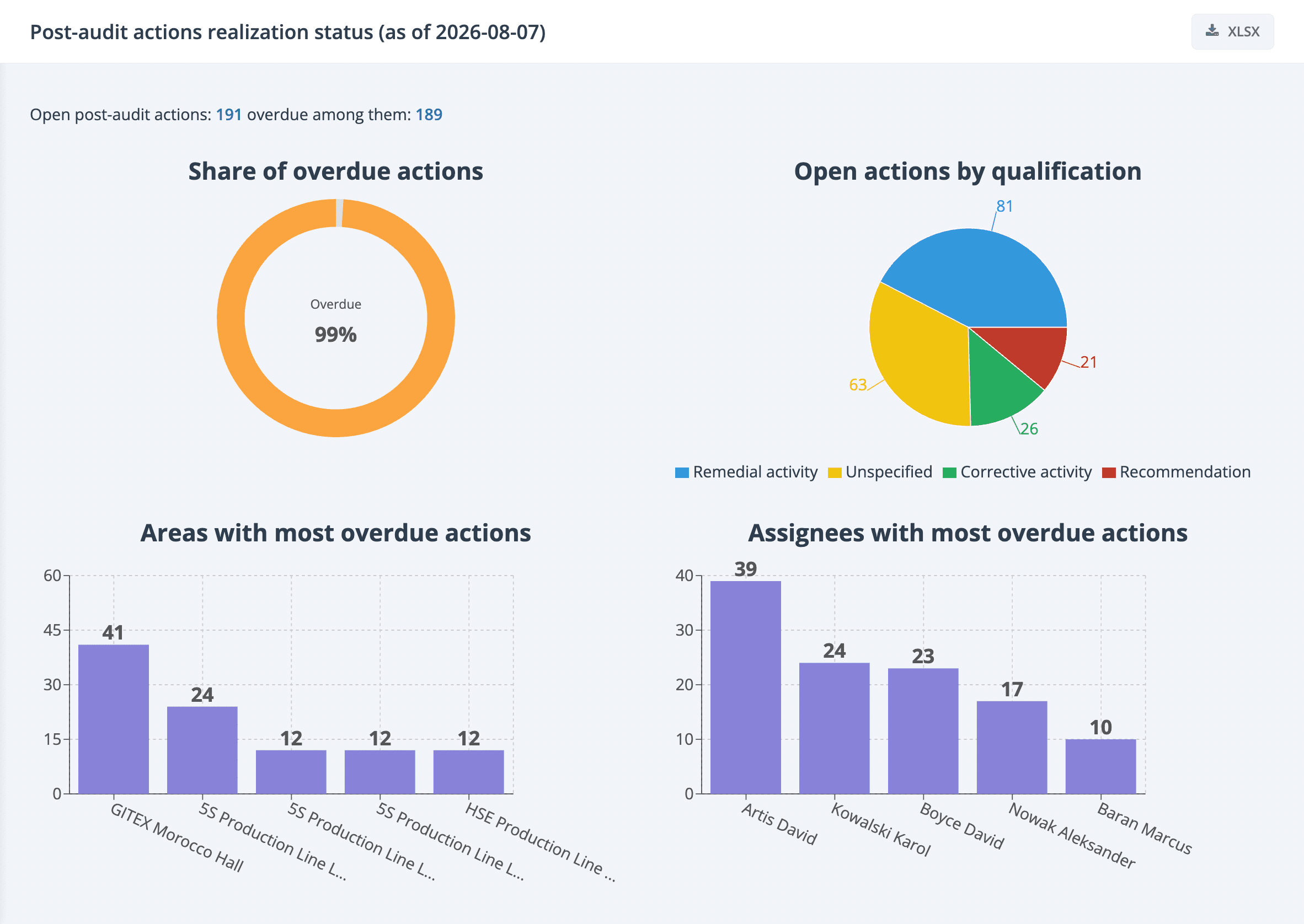Click the overdue count 189
The image size is (1304, 924).
tap(429, 114)
